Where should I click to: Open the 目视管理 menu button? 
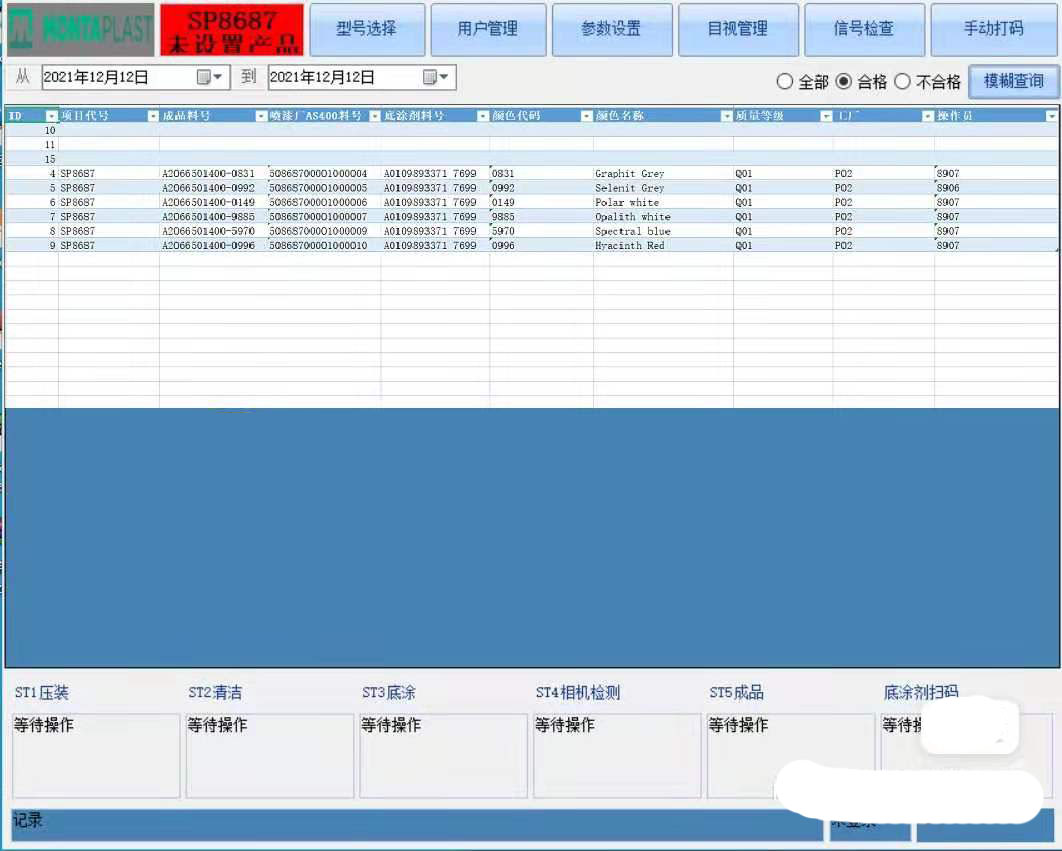click(738, 29)
